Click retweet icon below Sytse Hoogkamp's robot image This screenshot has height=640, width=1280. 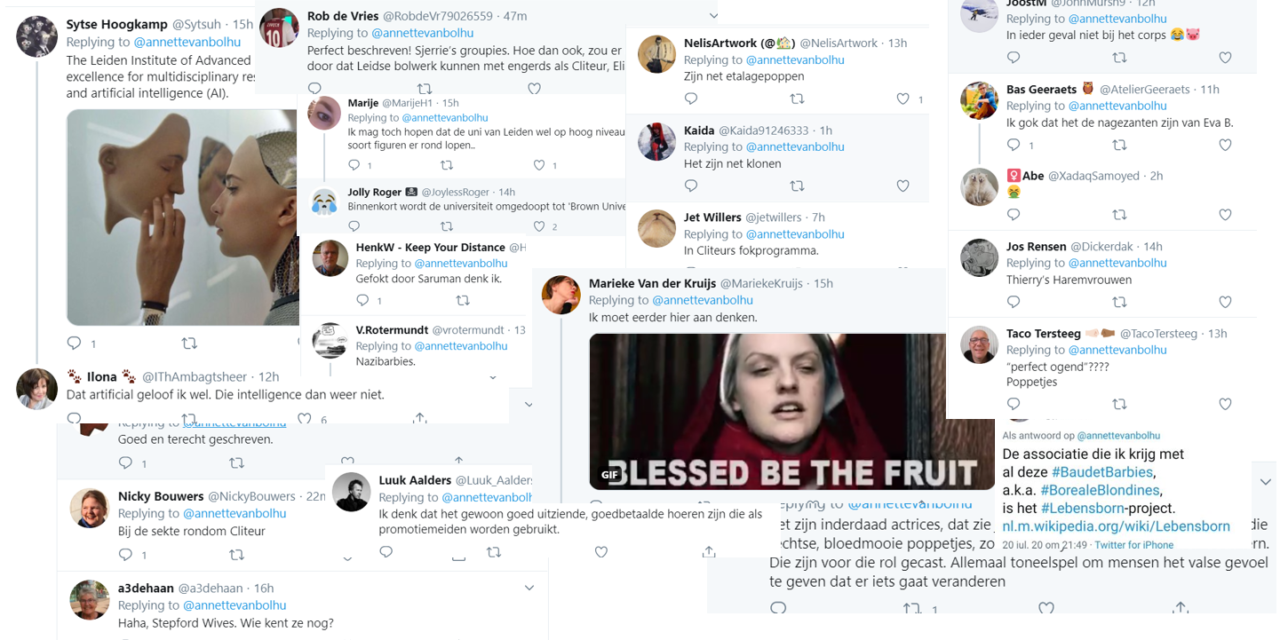click(189, 343)
